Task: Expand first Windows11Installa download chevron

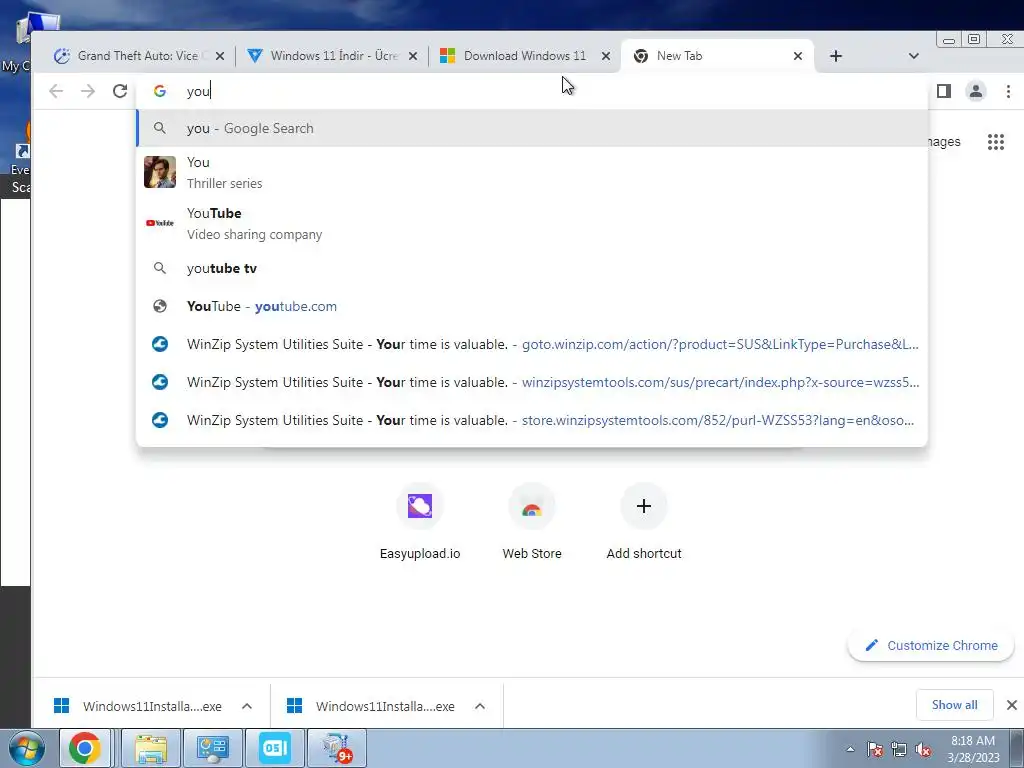Action: coord(247,706)
